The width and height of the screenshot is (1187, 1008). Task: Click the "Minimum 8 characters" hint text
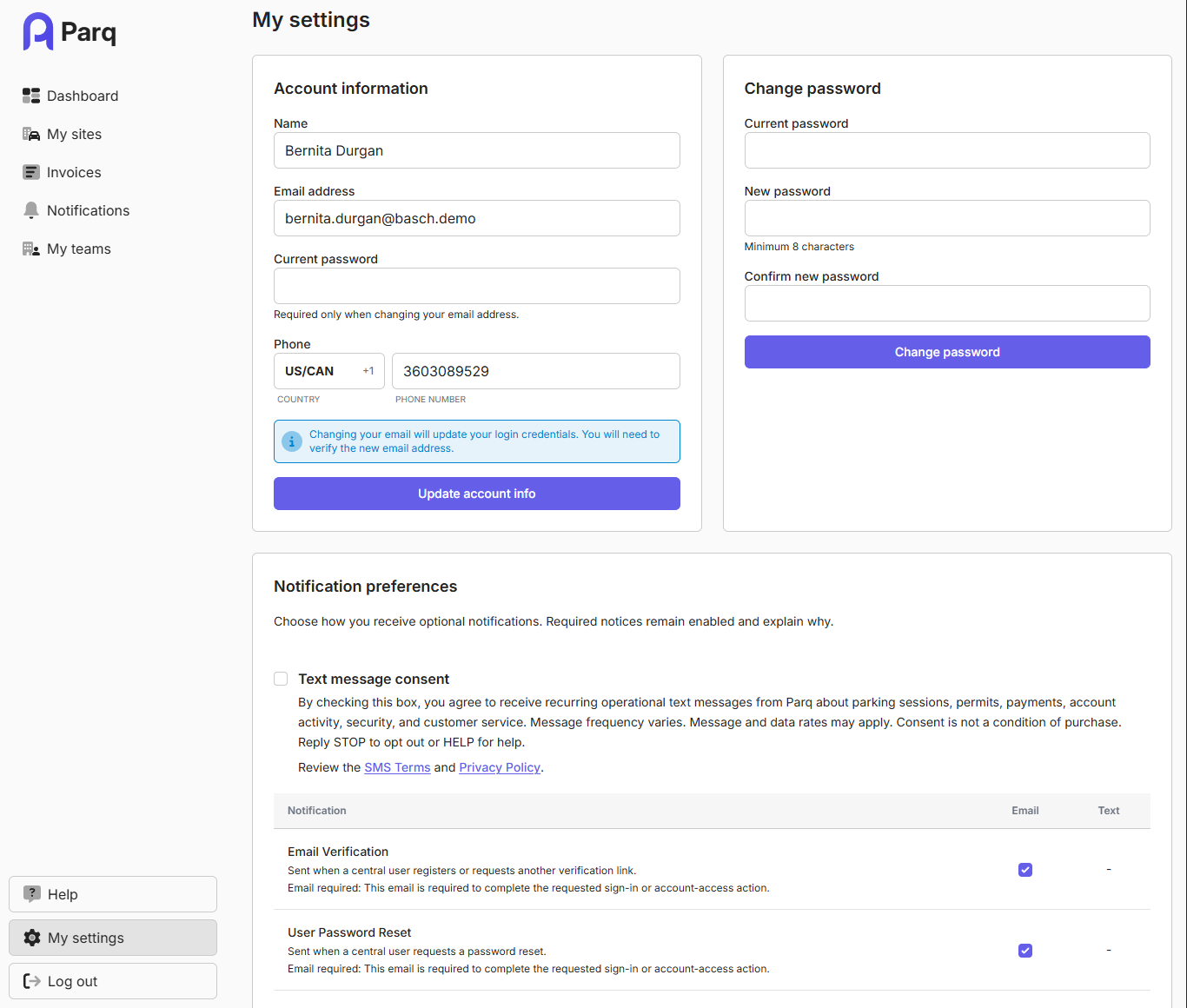pyautogui.click(x=799, y=247)
